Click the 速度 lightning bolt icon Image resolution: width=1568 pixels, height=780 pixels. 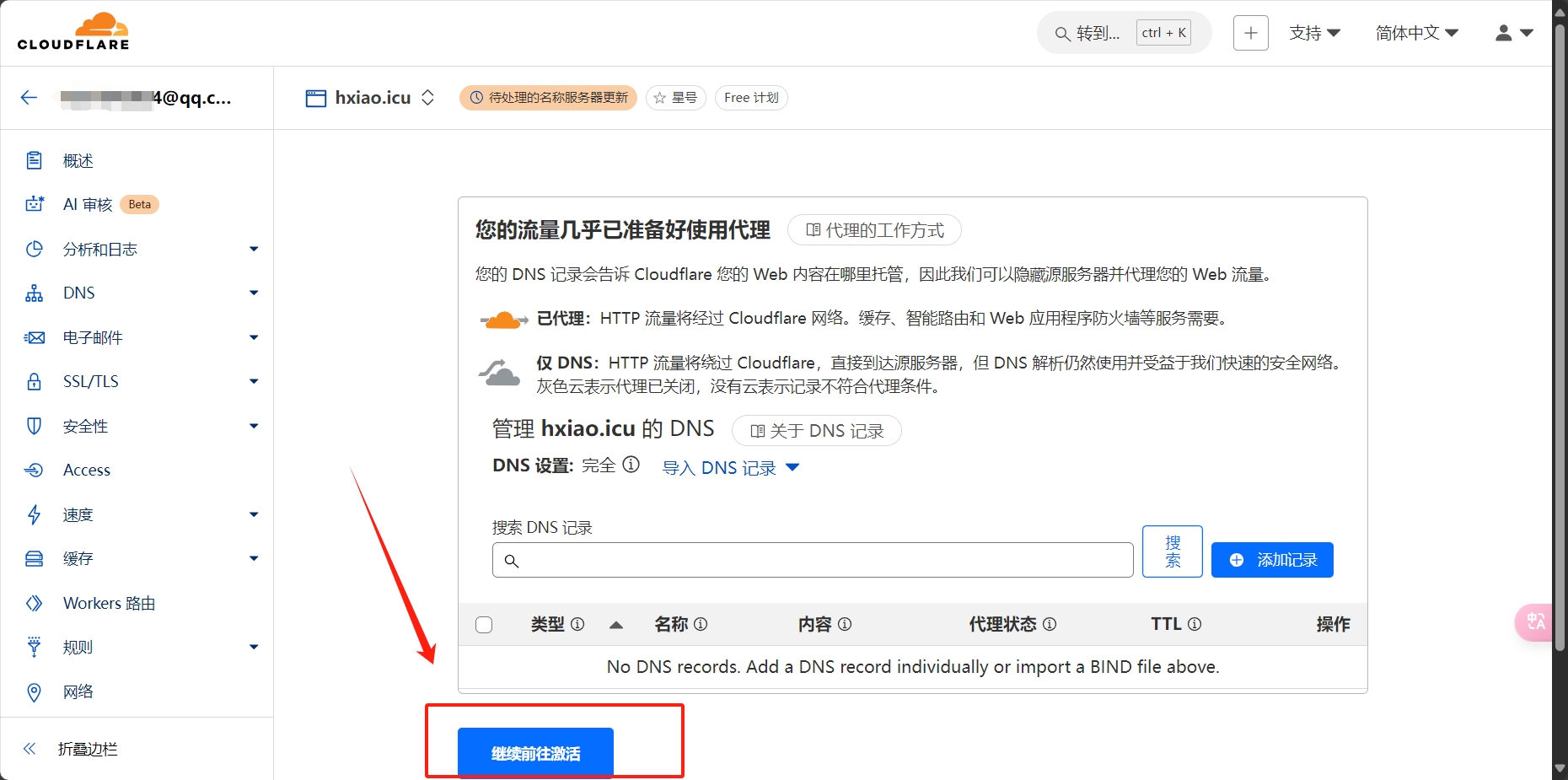coord(34,514)
